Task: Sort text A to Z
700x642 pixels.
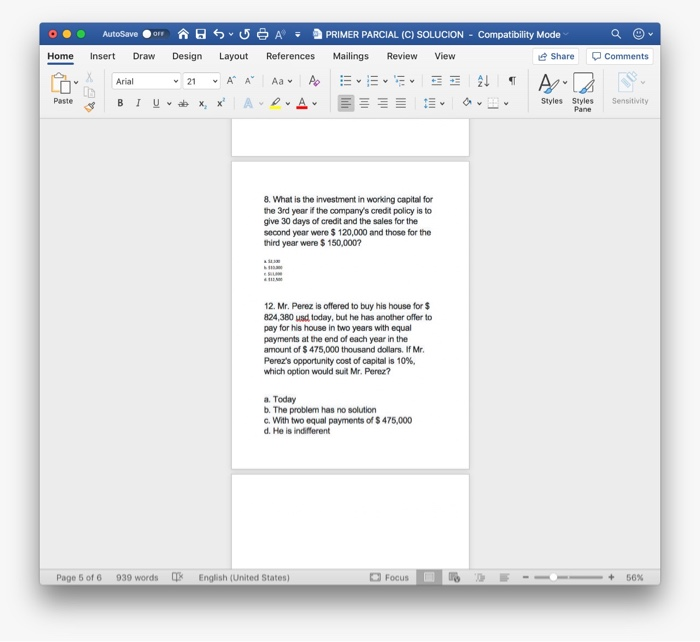Action: pos(483,81)
